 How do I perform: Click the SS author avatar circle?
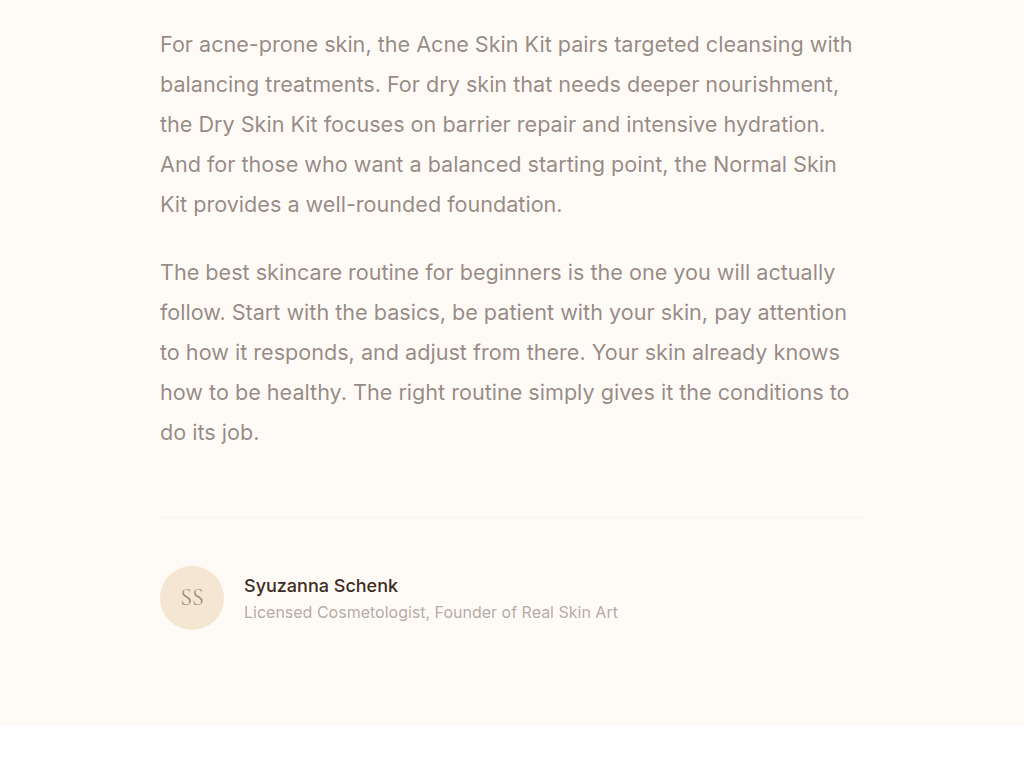point(192,598)
